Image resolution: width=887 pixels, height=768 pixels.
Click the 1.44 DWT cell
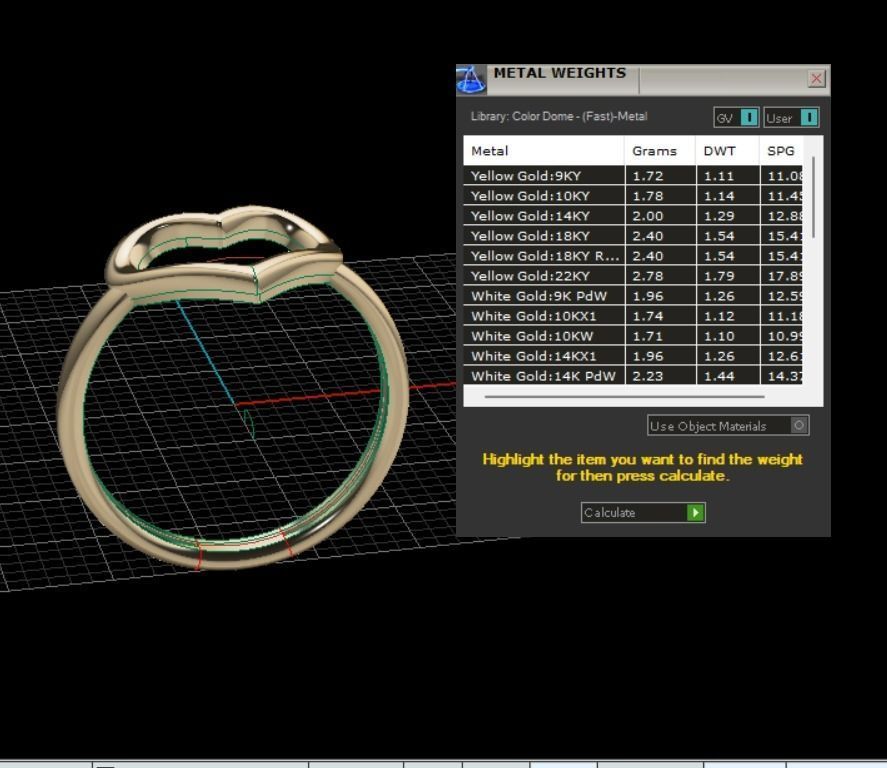point(727,376)
